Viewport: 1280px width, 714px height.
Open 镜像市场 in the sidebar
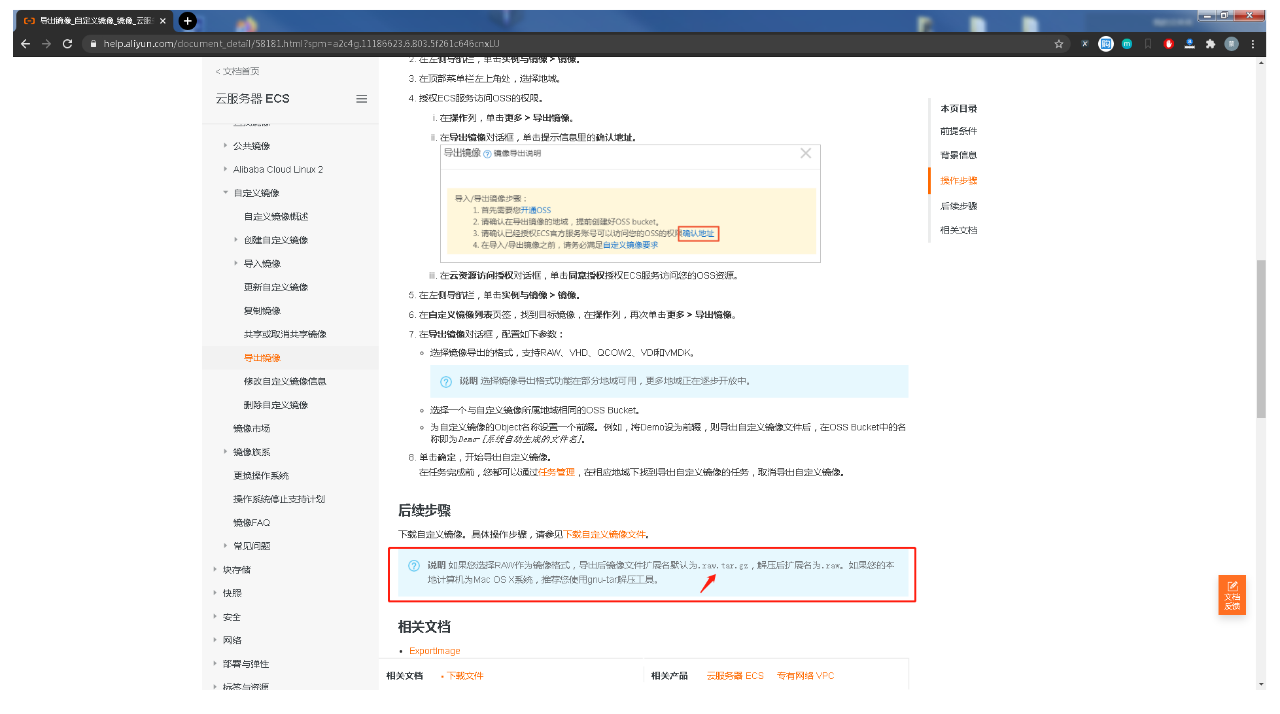[252, 428]
